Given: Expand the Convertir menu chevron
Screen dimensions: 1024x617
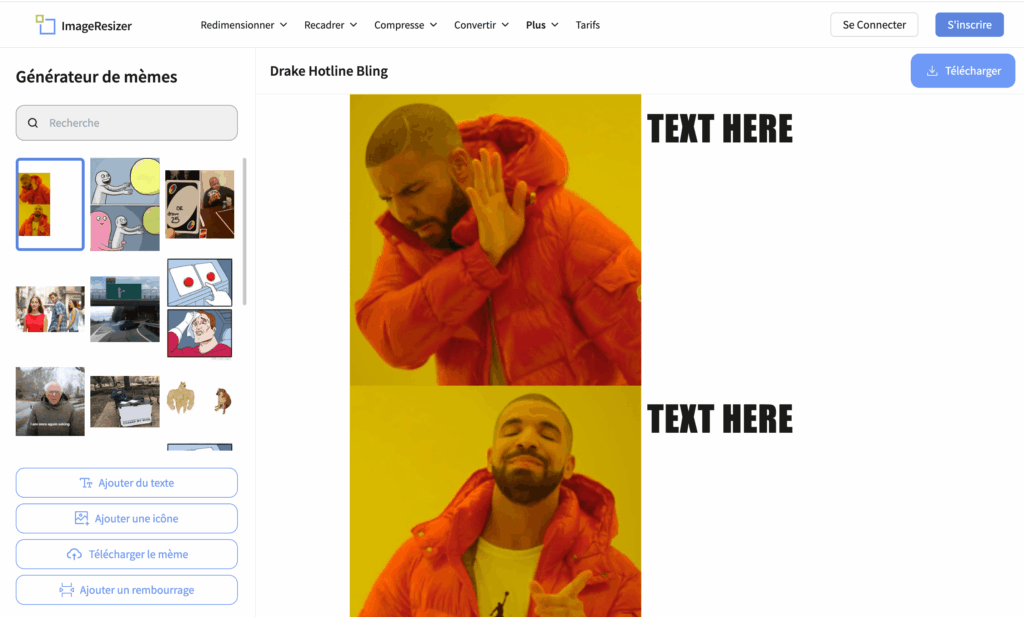Looking at the screenshot, I should click(505, 25).
